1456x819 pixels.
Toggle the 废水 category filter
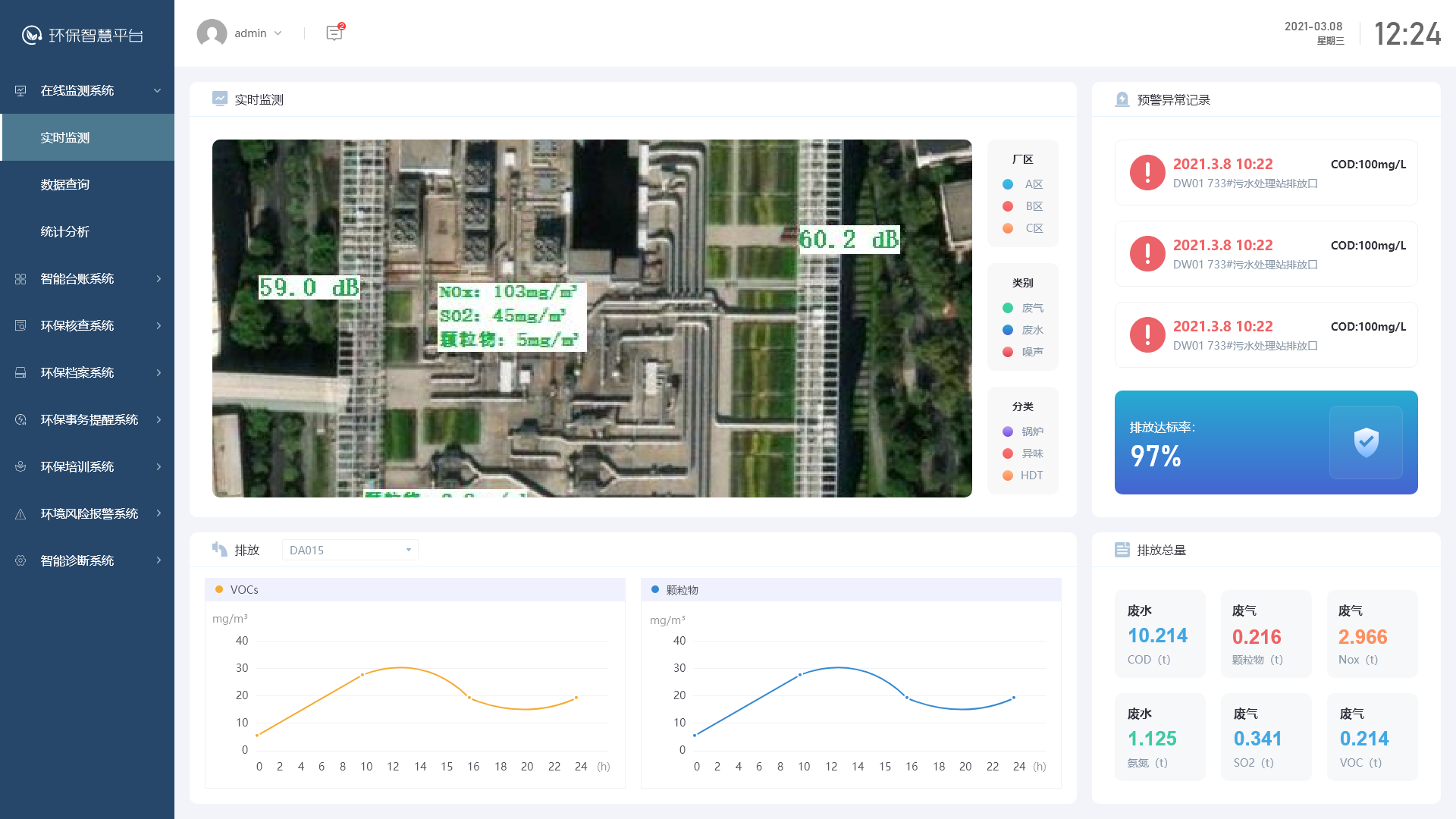[1022, 330]
